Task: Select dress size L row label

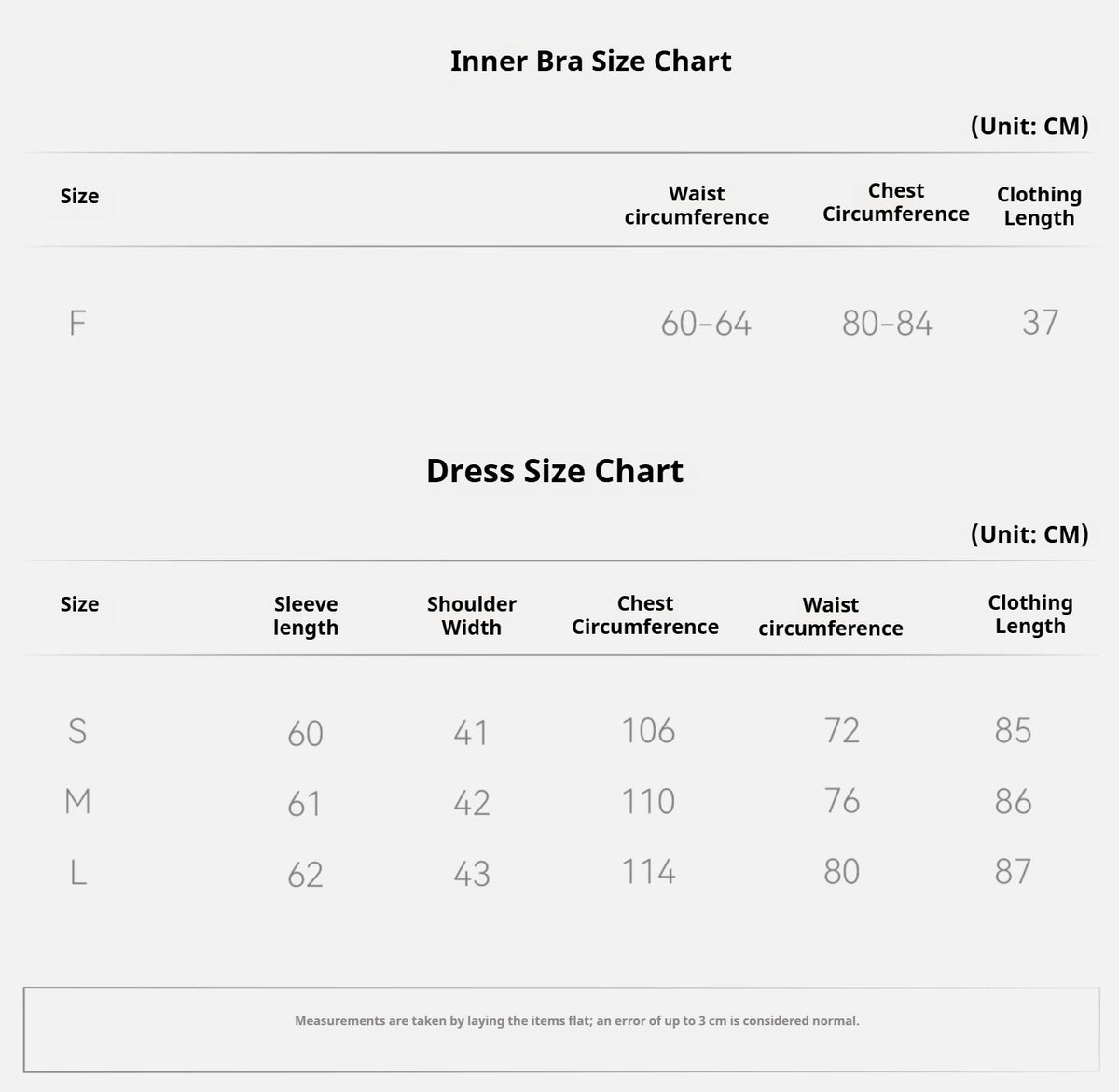Action: (78, 873)
